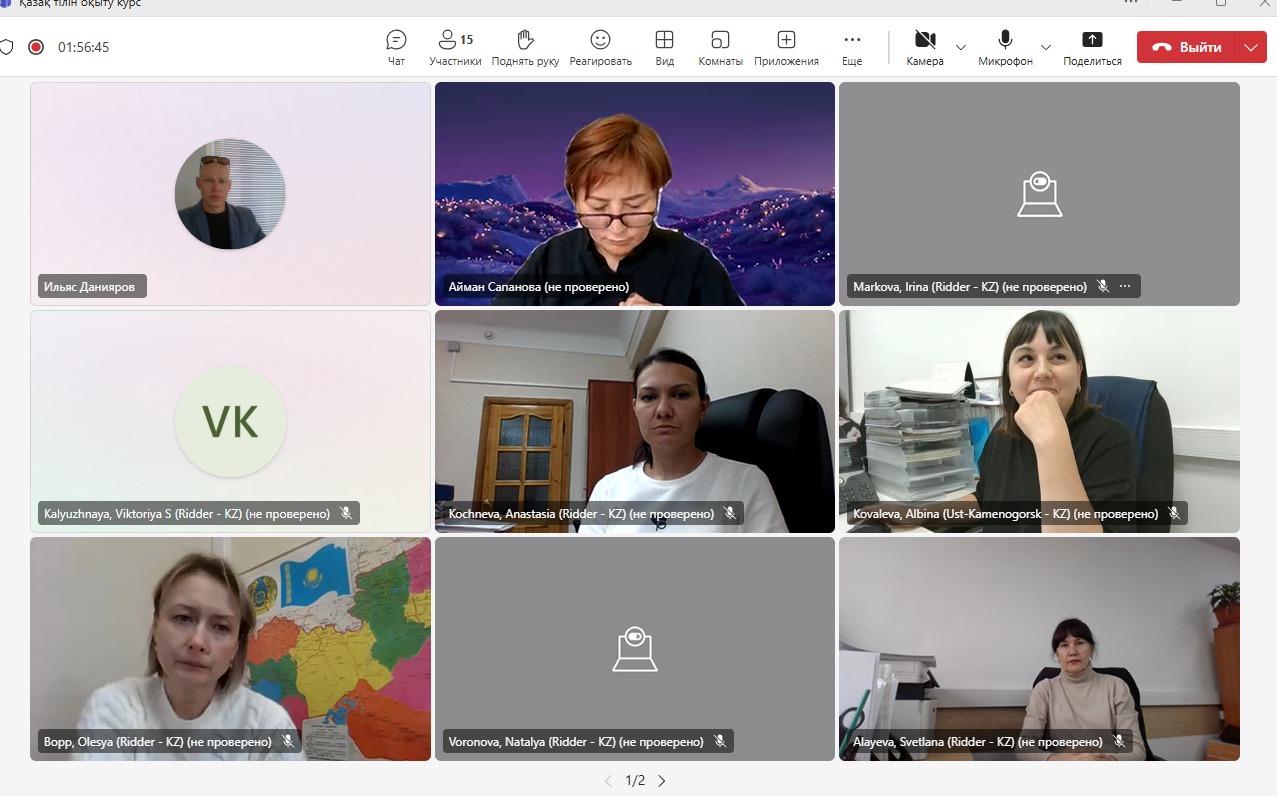
Task: Open the Реагировать reactions menu
Action: coord(600,47)
